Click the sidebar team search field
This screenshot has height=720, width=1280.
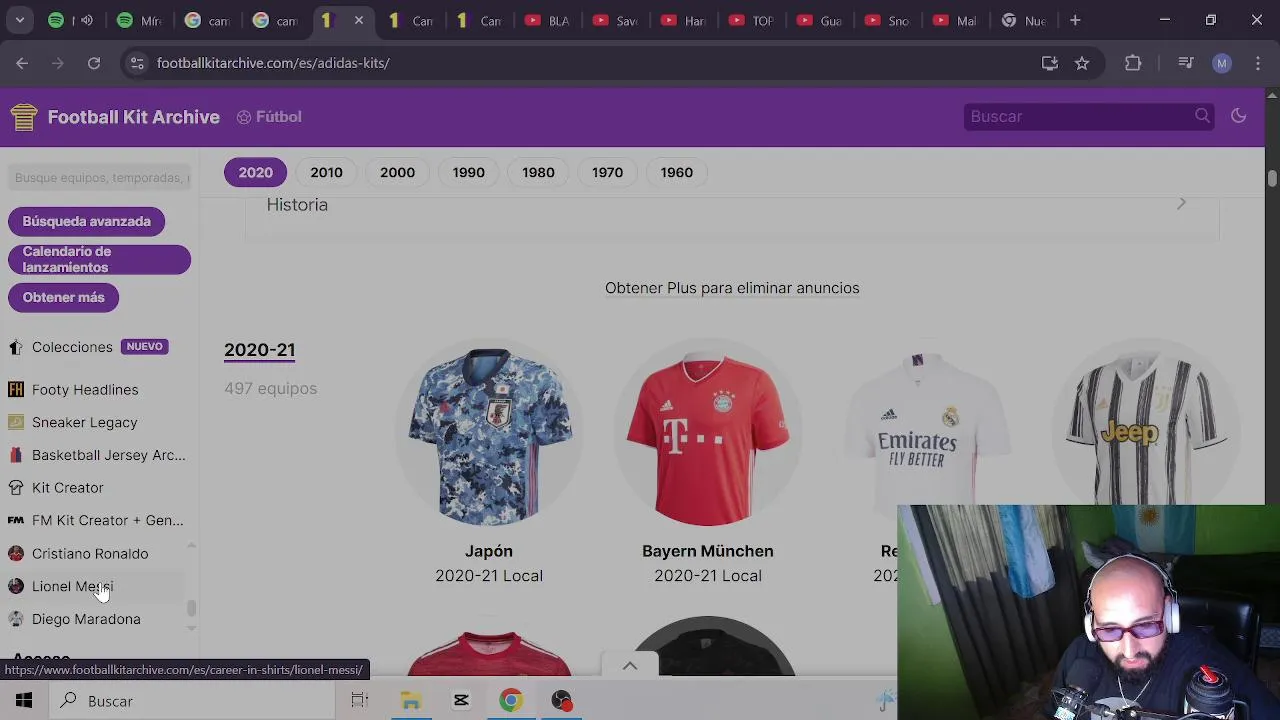point(100,177)
